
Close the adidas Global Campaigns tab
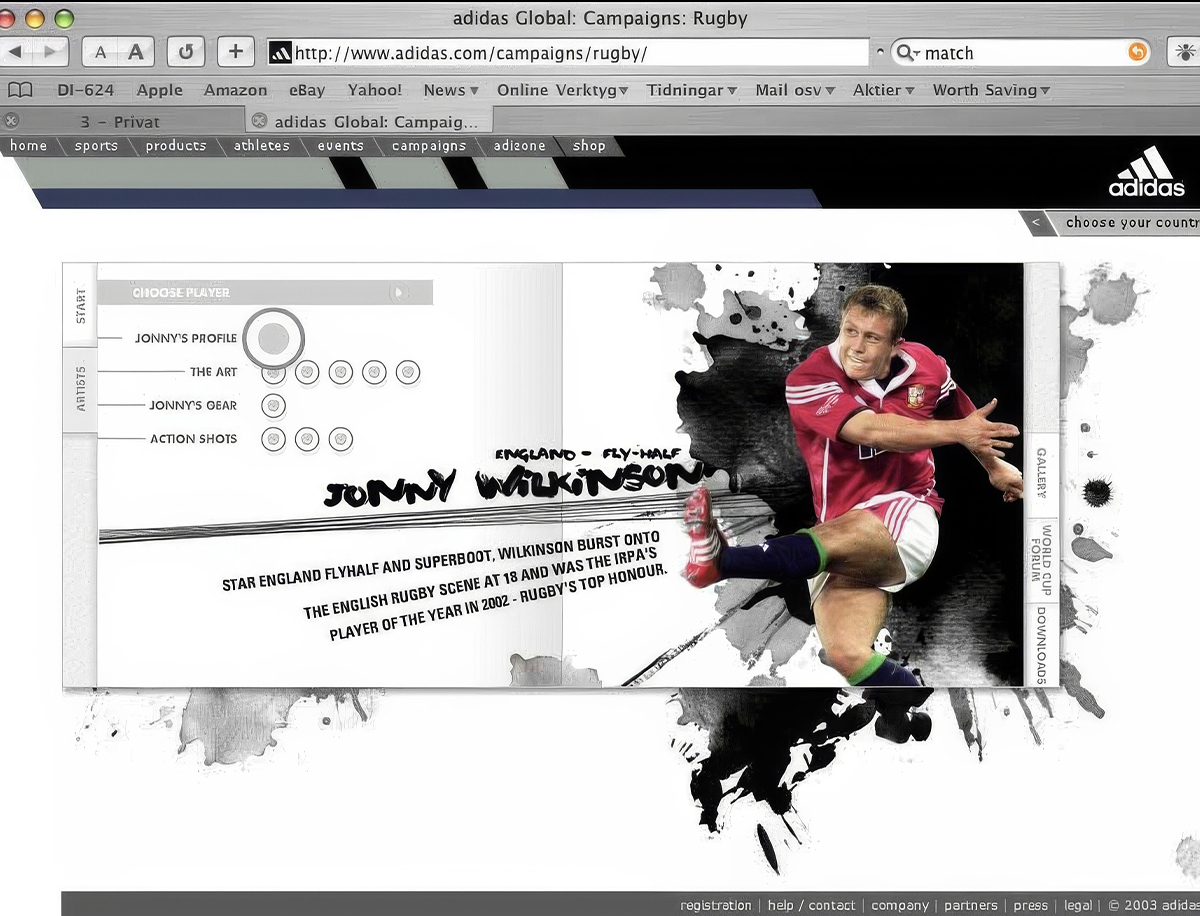point(258,121)
